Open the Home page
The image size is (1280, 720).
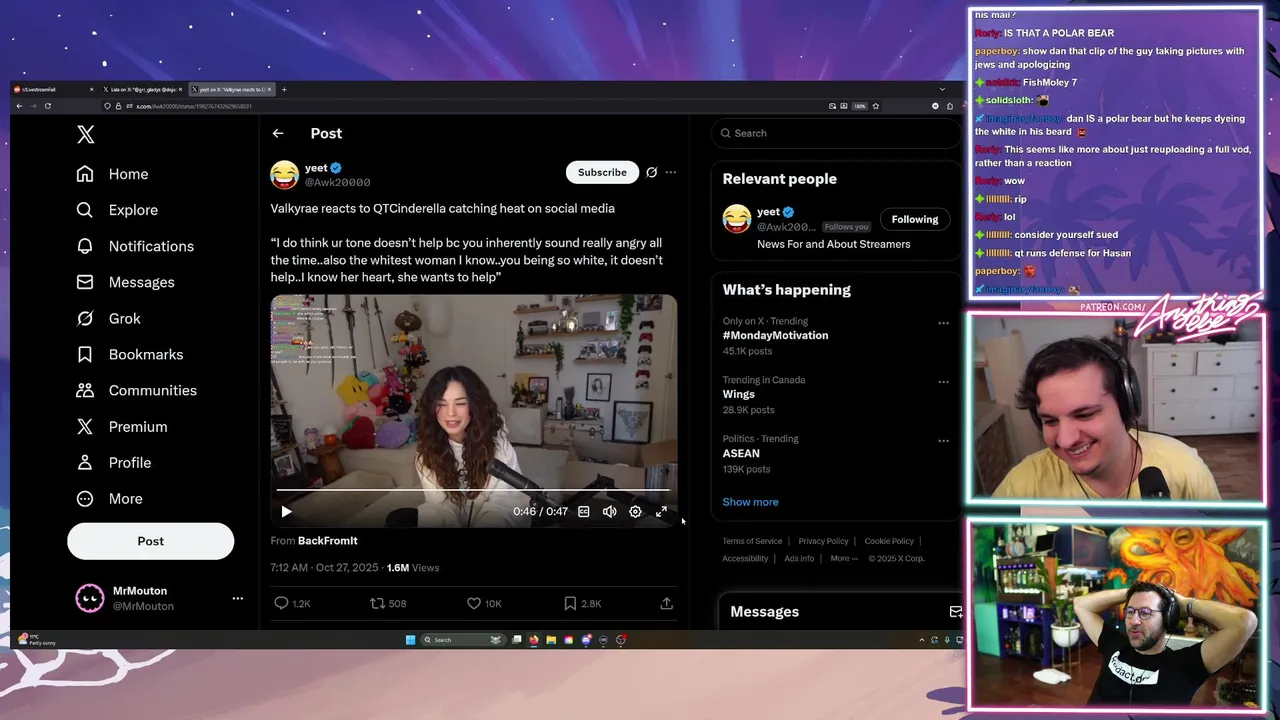click(113, 174)
